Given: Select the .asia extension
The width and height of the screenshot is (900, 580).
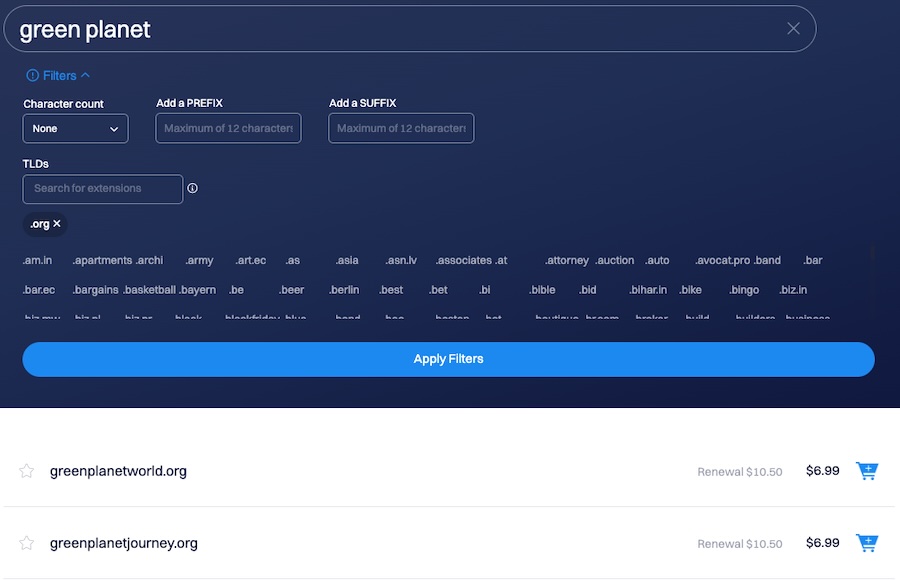Looking at the screenshot, I should (x=347, y=260).
